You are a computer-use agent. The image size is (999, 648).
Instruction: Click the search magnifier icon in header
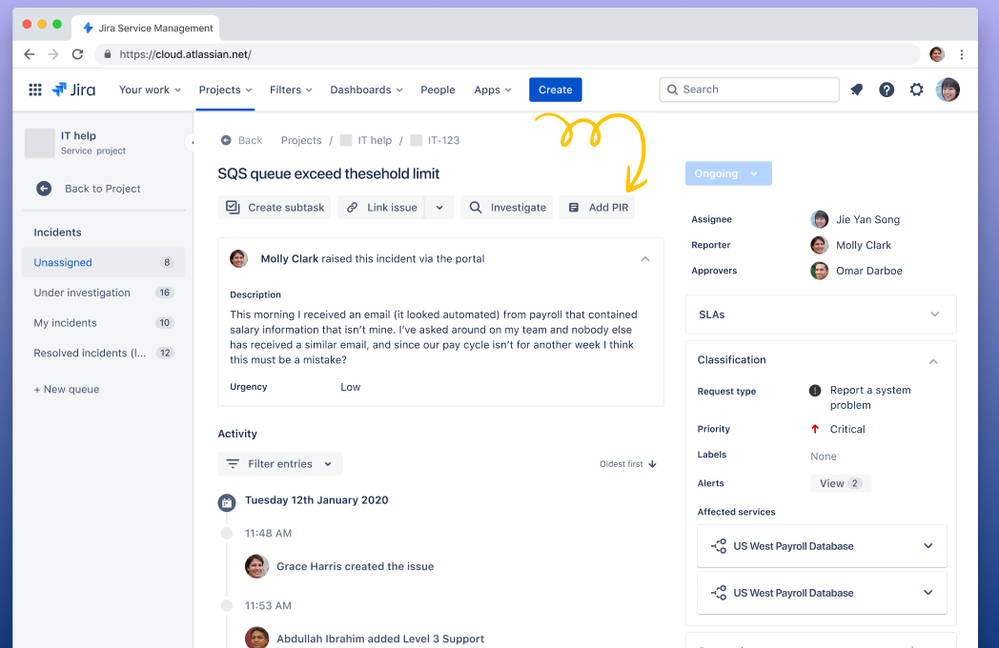672,90
